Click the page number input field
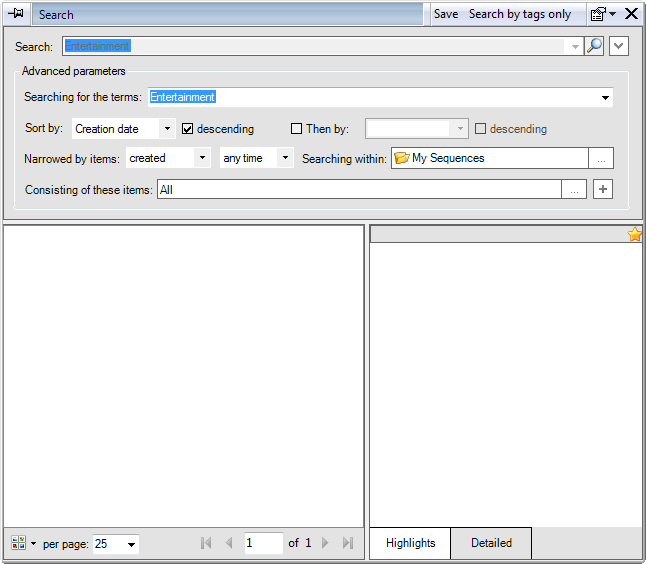This screenshot has height=564, width=646. click(x=264, y=543)
